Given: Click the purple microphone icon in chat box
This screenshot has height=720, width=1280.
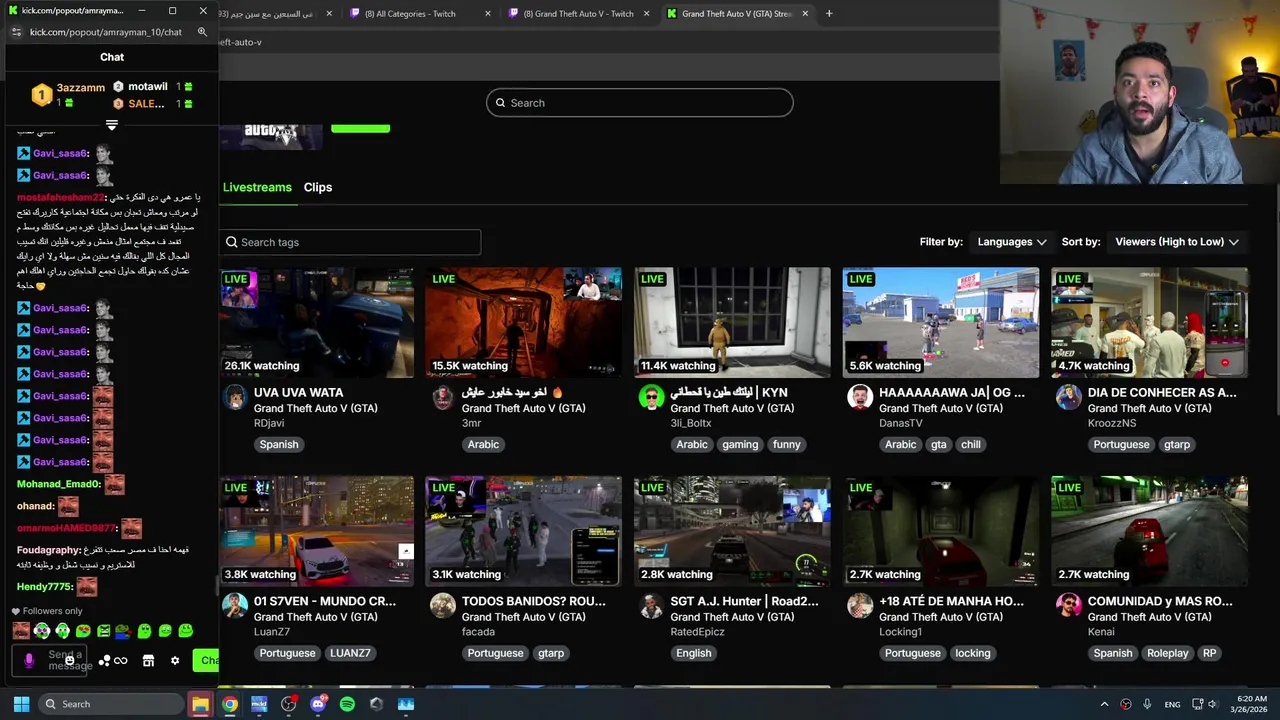Looking at the screenshot, I should 29,660.
